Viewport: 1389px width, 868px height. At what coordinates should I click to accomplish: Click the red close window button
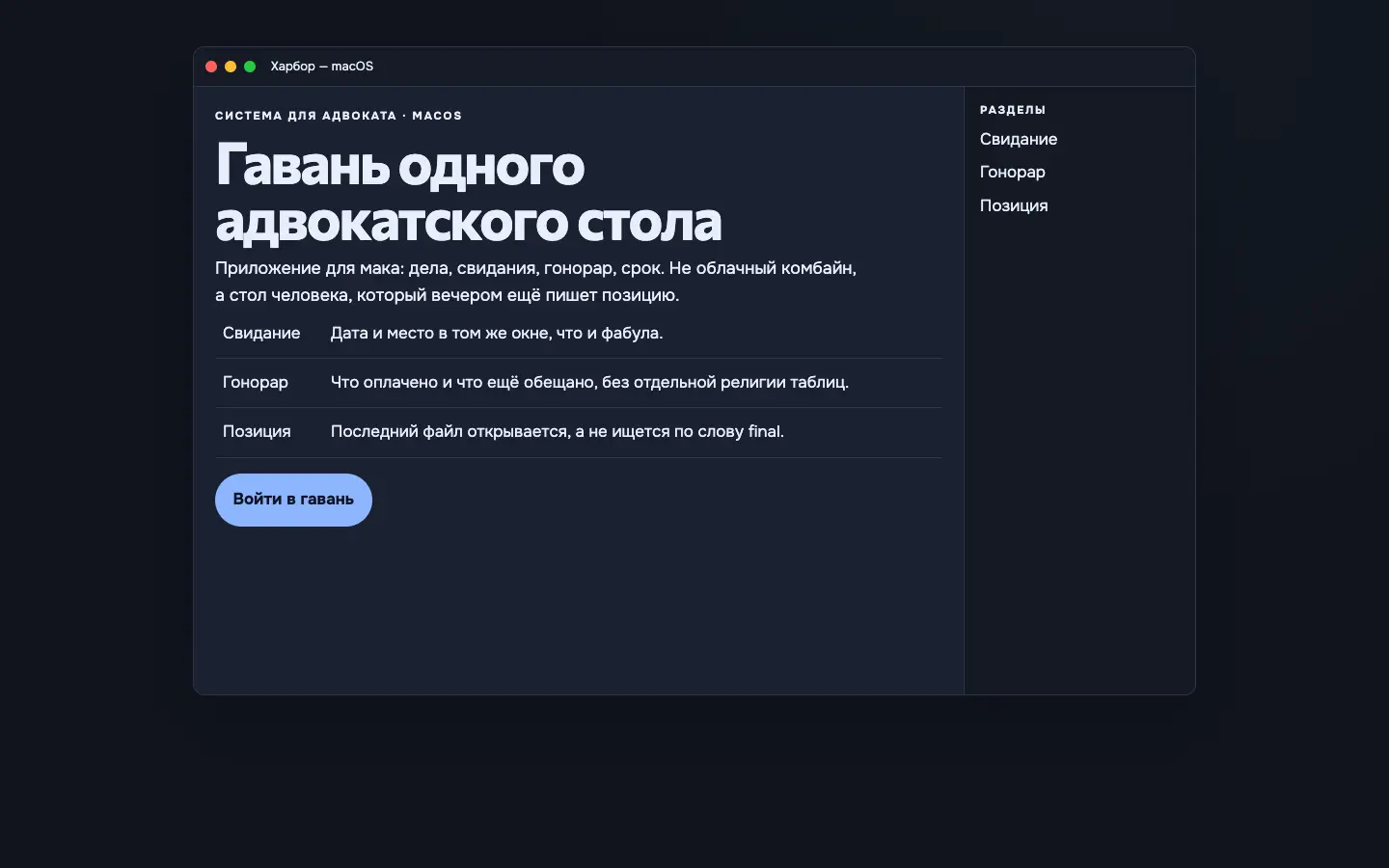click(x=211, y=67)
